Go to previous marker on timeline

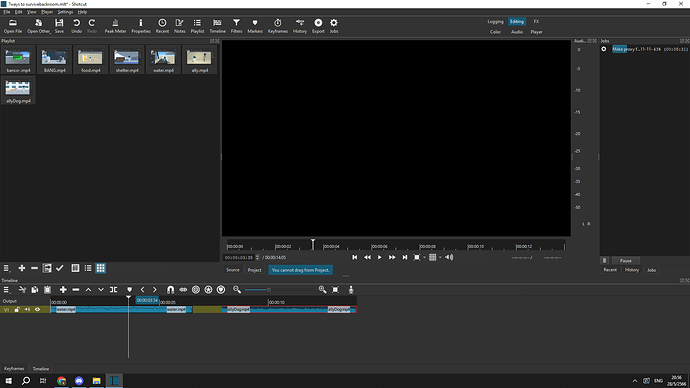(x=142, y=289)
